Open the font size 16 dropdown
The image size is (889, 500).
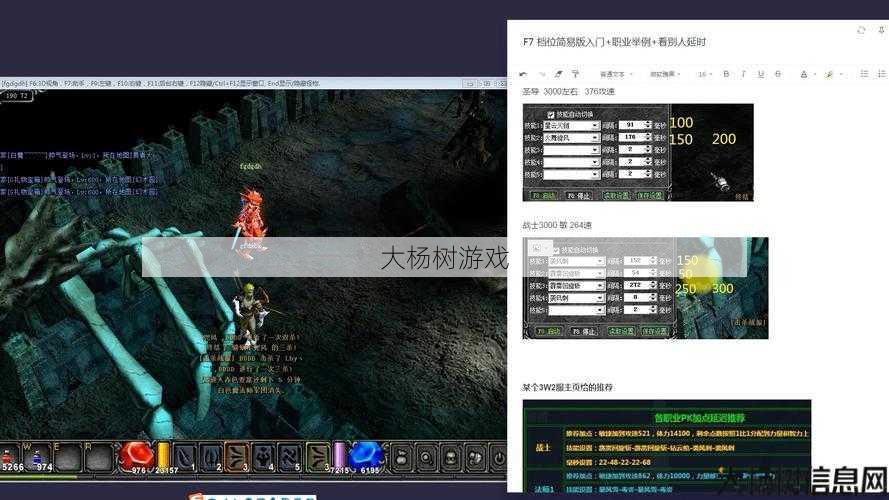point(705,74)
